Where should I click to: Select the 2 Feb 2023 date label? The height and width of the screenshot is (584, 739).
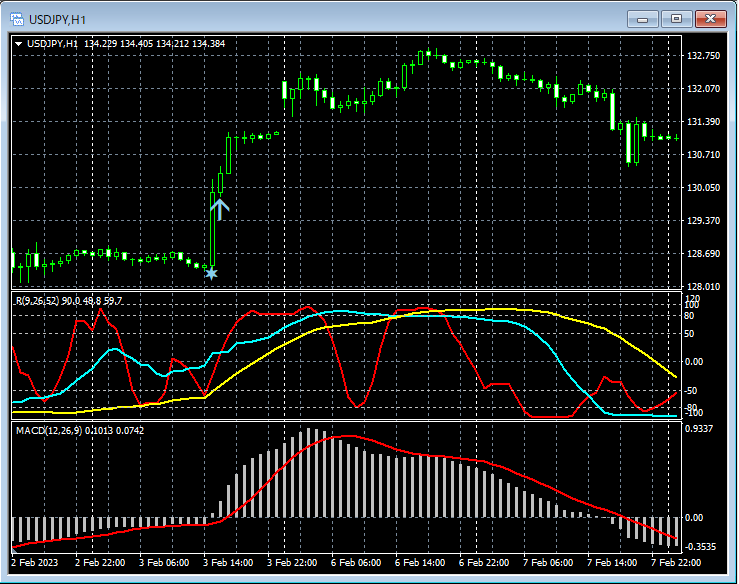(x=36, y=563)
